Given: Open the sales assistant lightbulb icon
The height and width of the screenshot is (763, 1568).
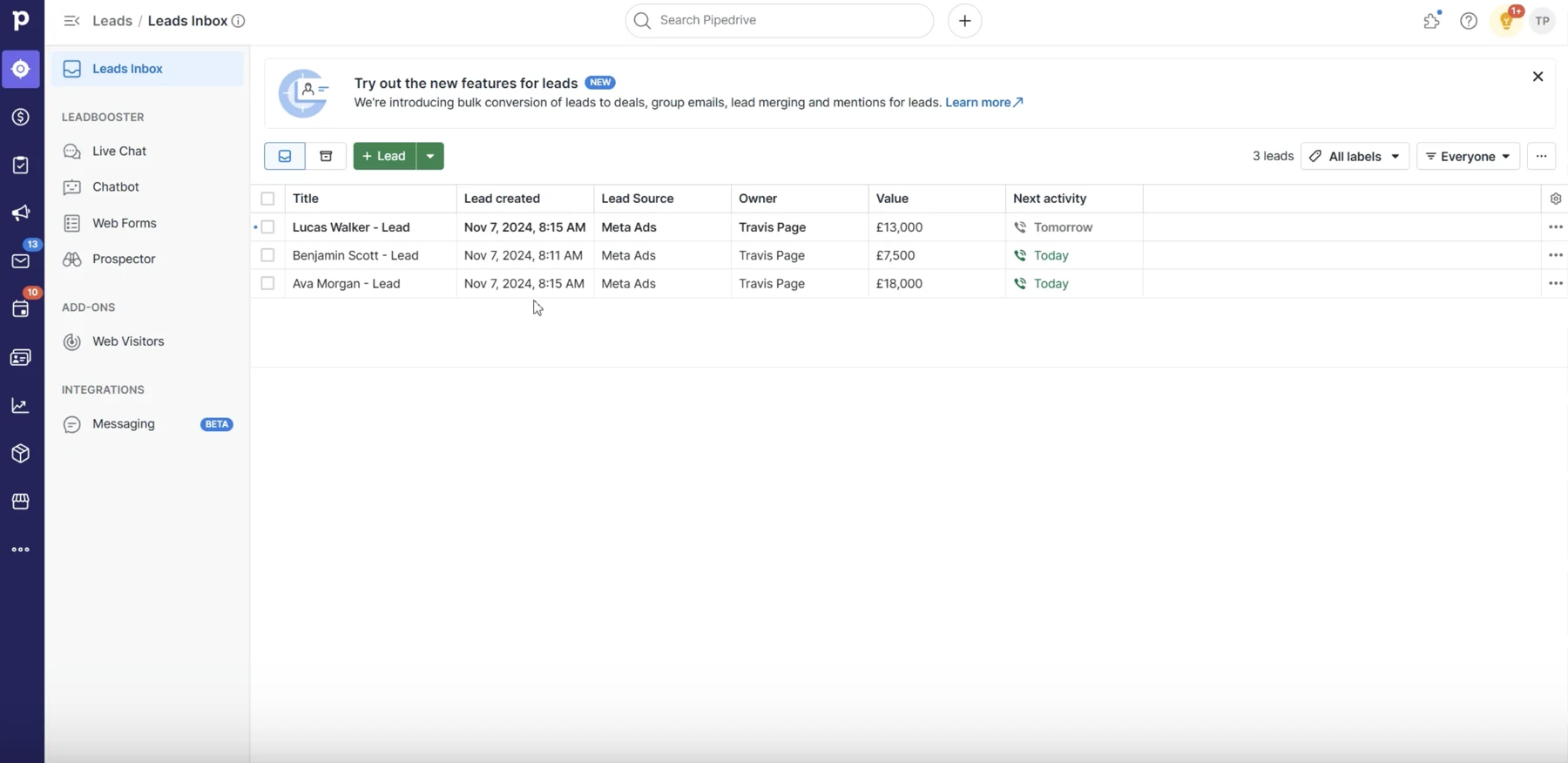Looking at the screenshot, I should (x=1506, y=21).
